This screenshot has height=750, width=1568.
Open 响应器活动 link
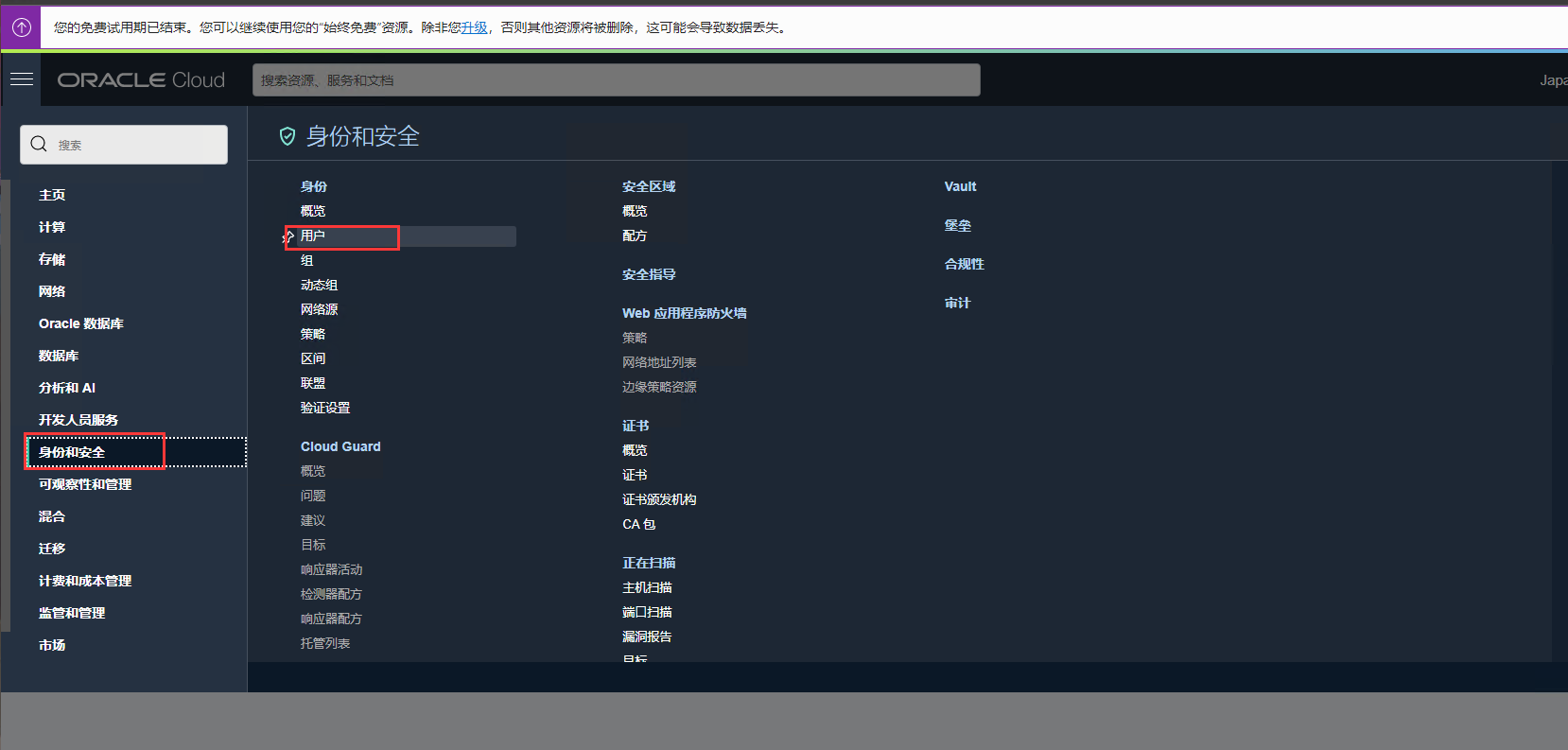click(x=332, y=569)
